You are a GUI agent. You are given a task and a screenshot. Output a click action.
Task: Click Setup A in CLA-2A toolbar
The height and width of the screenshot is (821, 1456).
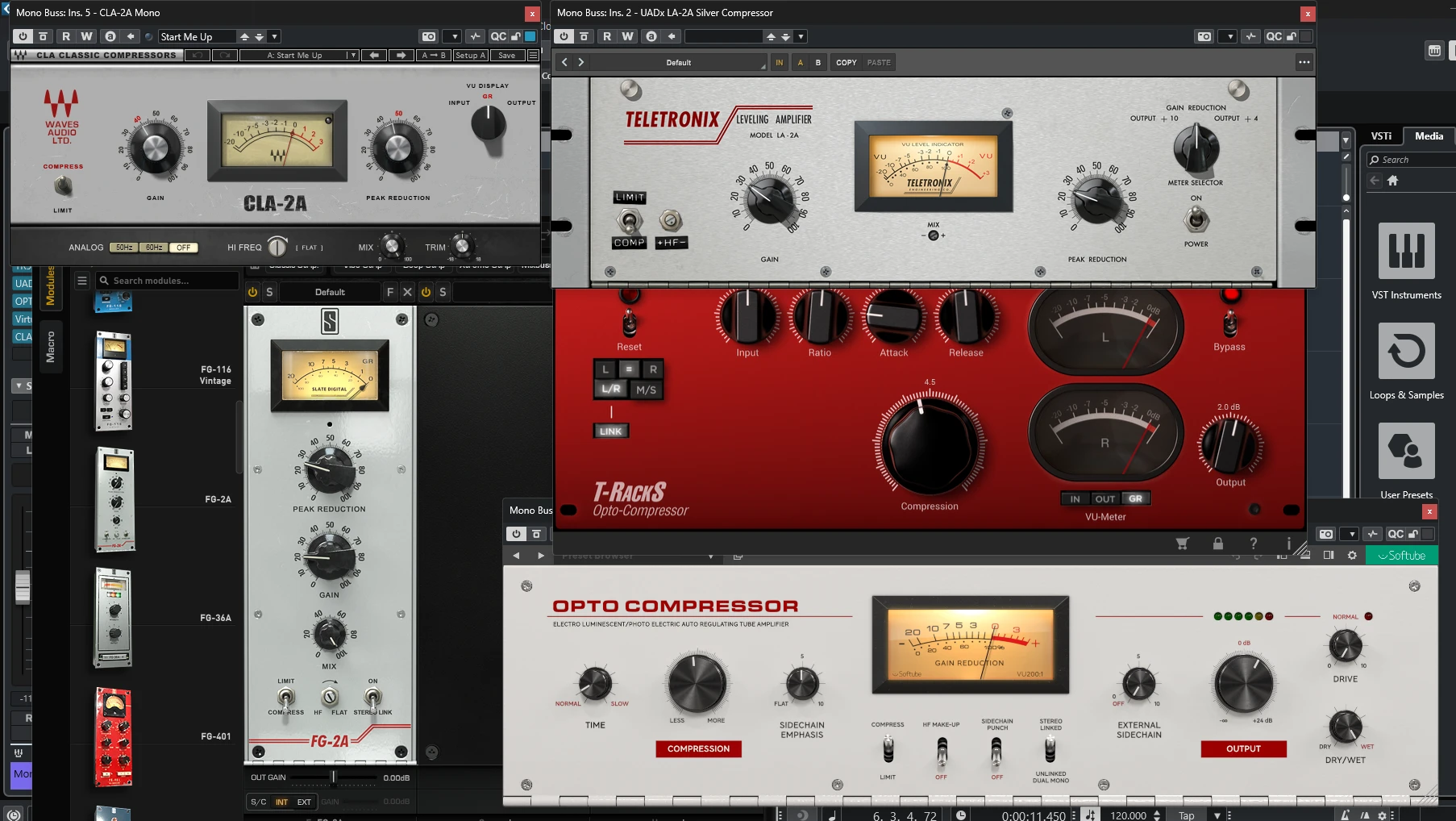click(470, 55)
